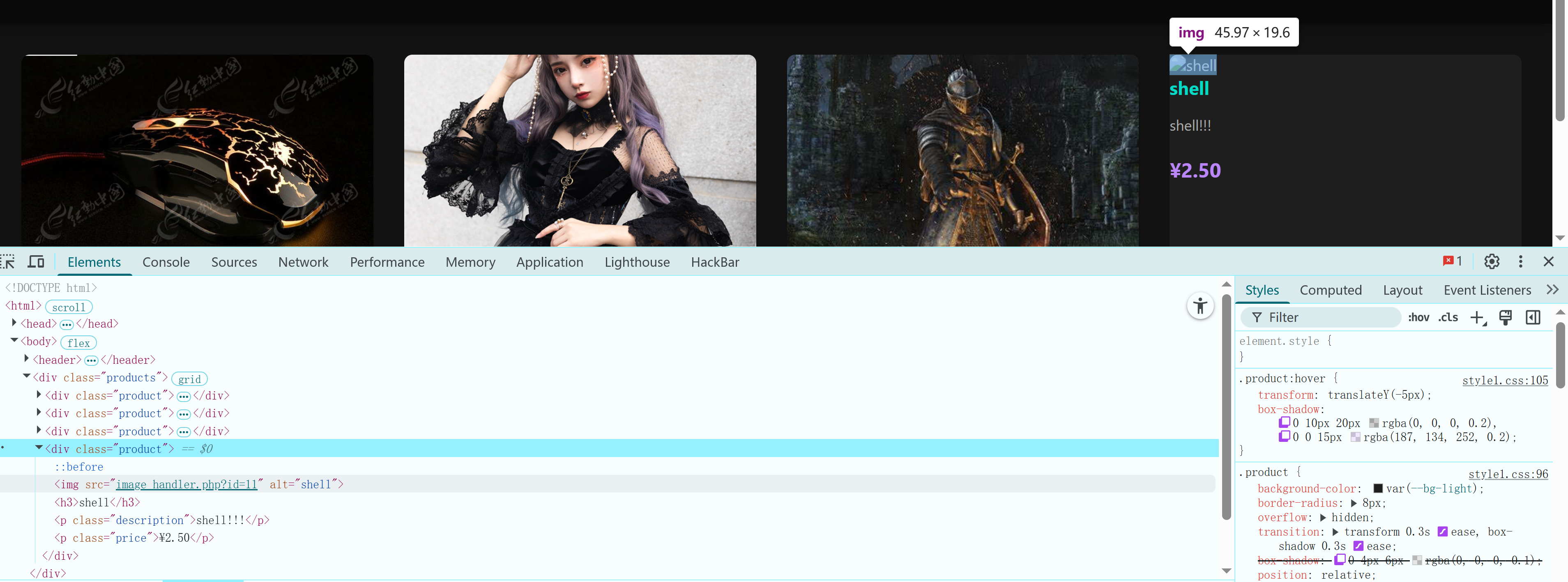
Task: Click the new style rule plus icon
Action: click(1478, 318)
